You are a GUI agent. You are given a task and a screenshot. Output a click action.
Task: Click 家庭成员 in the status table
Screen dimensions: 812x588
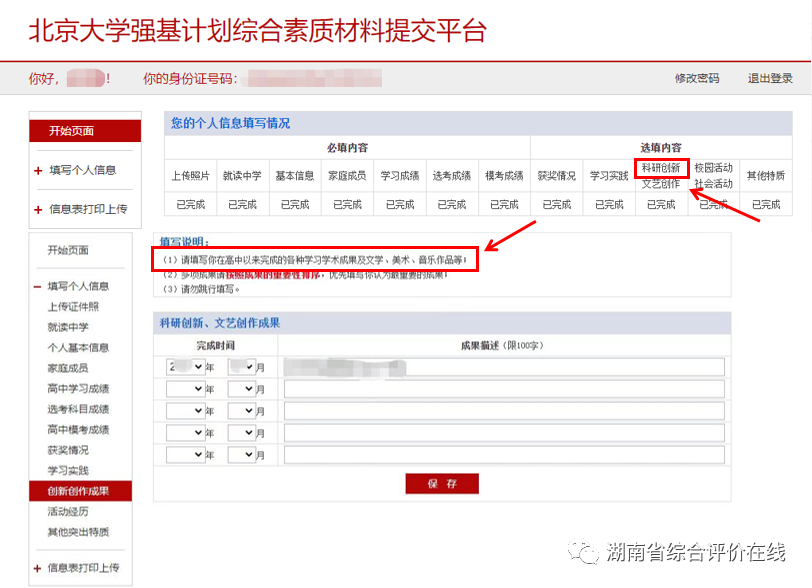pos(347,176)
